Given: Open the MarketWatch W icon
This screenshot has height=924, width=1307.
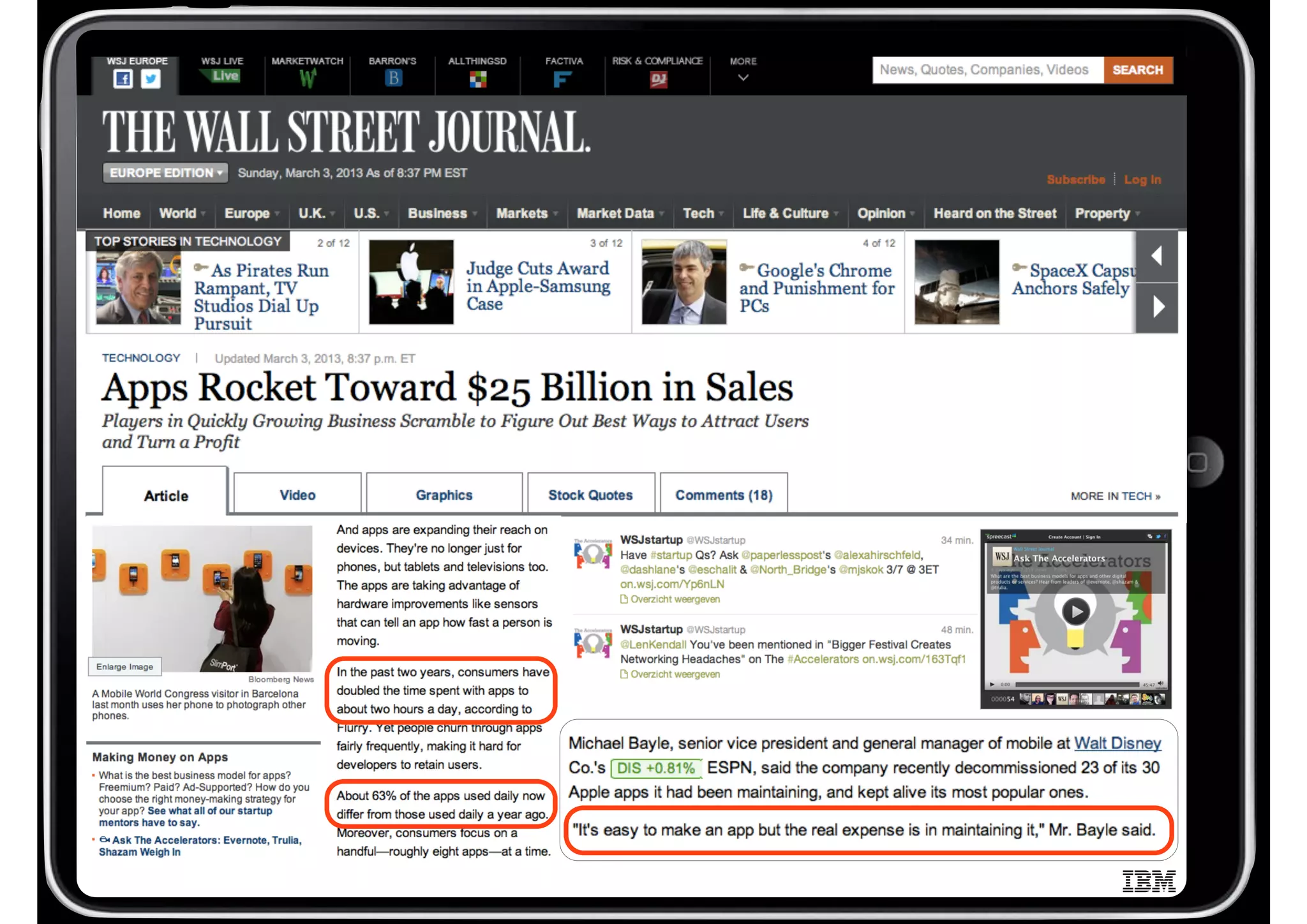Looking at the screenshot, I should tap(308, 79).
